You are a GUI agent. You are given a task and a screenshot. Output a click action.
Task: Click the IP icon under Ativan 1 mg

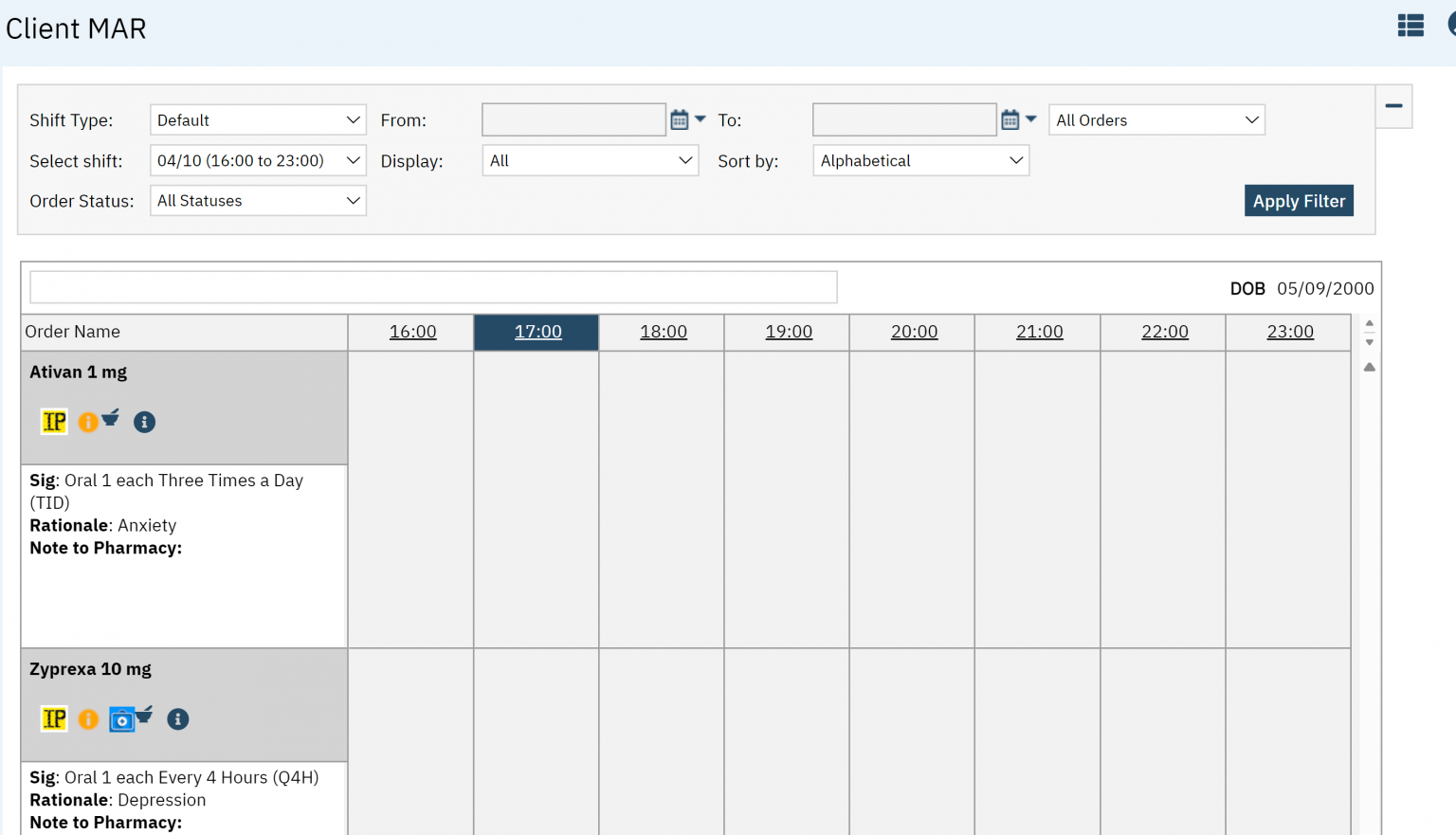pyautogui.click(x=54, y=422)
